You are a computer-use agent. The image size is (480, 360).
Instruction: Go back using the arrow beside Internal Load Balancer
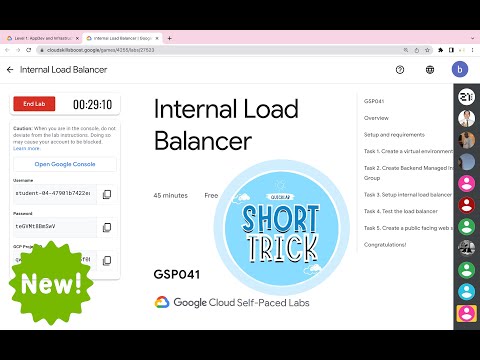click(x=10, y=70)
